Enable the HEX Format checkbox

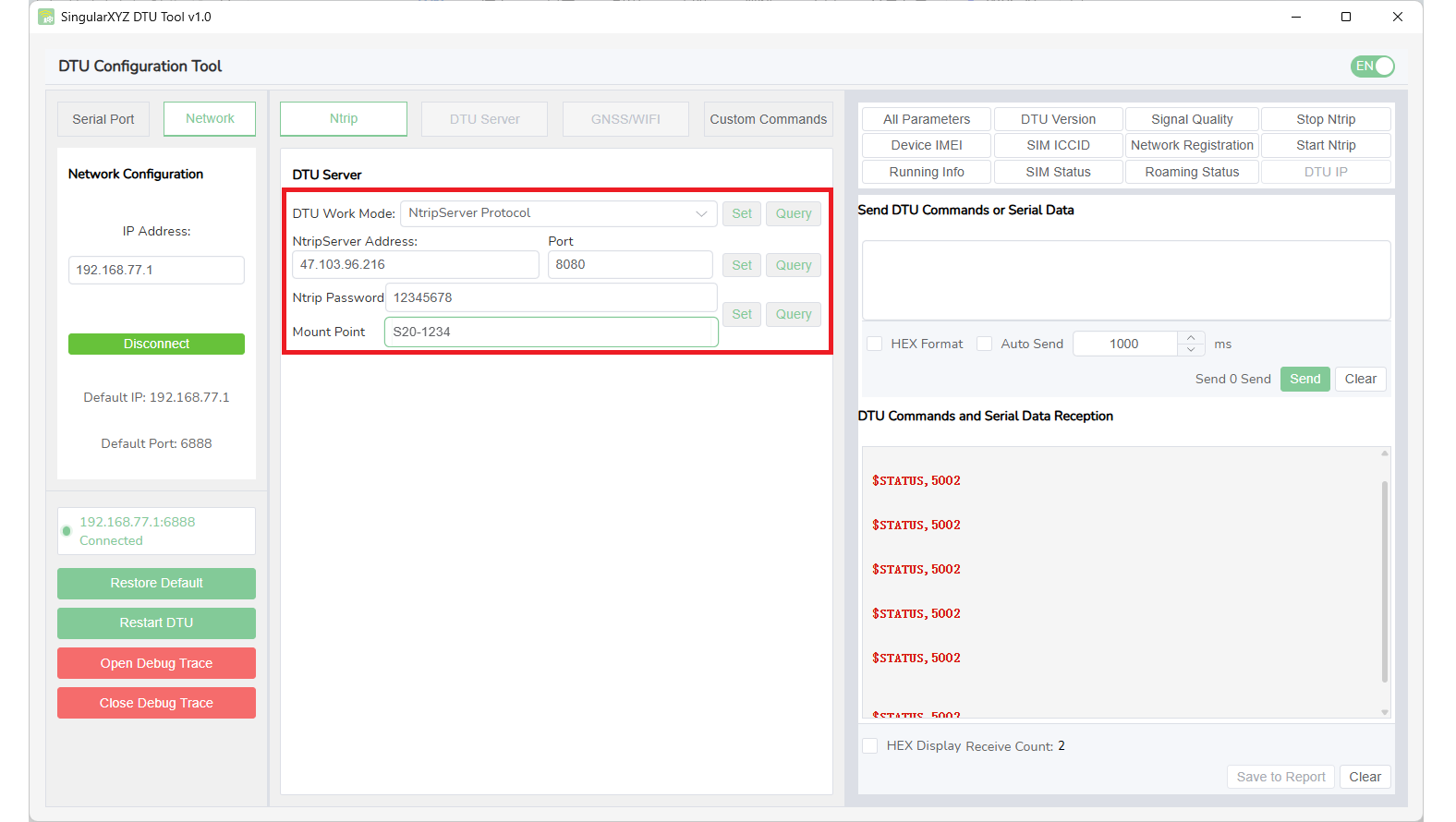click(x=874, y=344)
